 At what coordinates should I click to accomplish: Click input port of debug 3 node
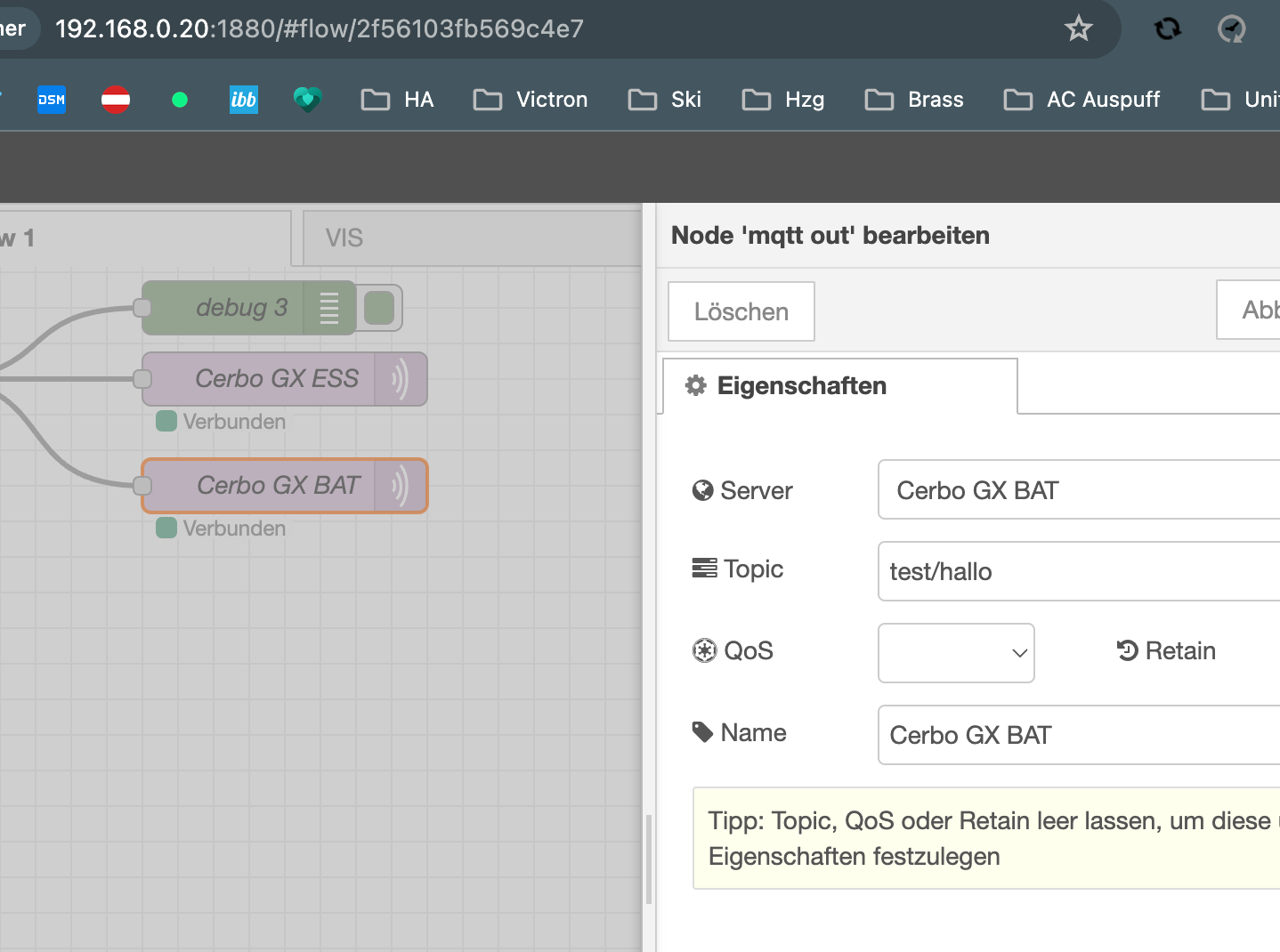tap(142, 308)
